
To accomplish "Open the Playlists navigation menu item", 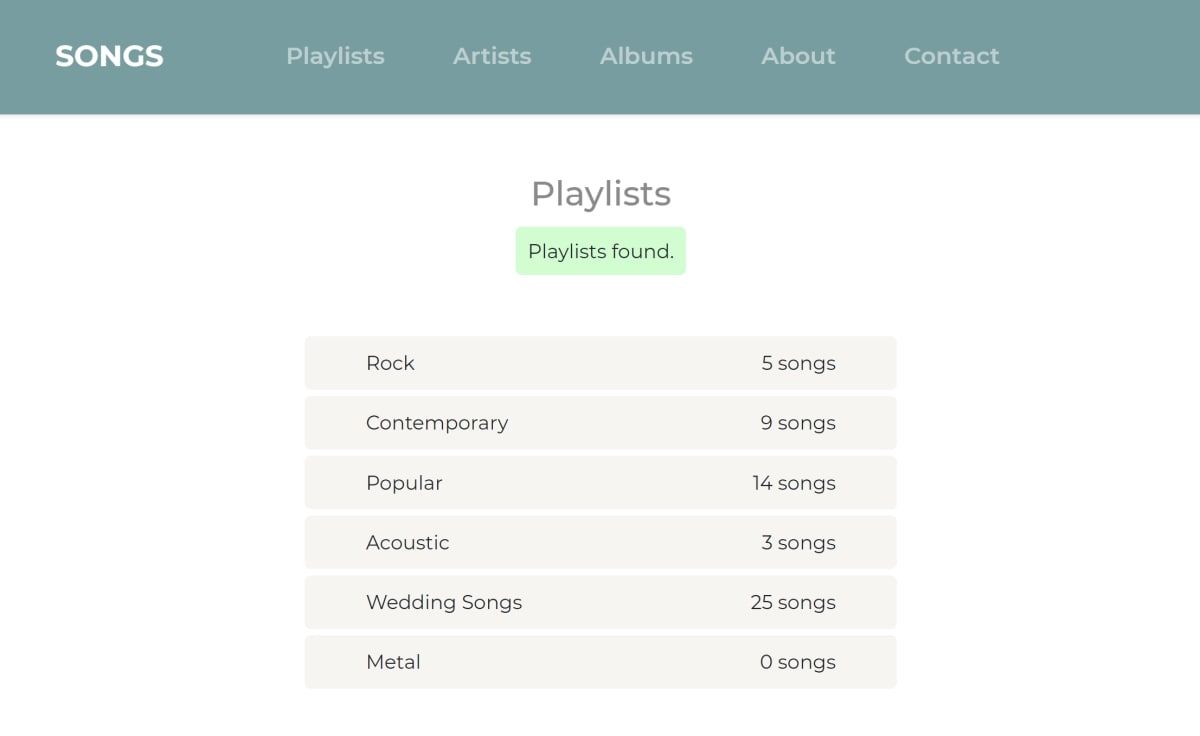I will coord(335,56).
